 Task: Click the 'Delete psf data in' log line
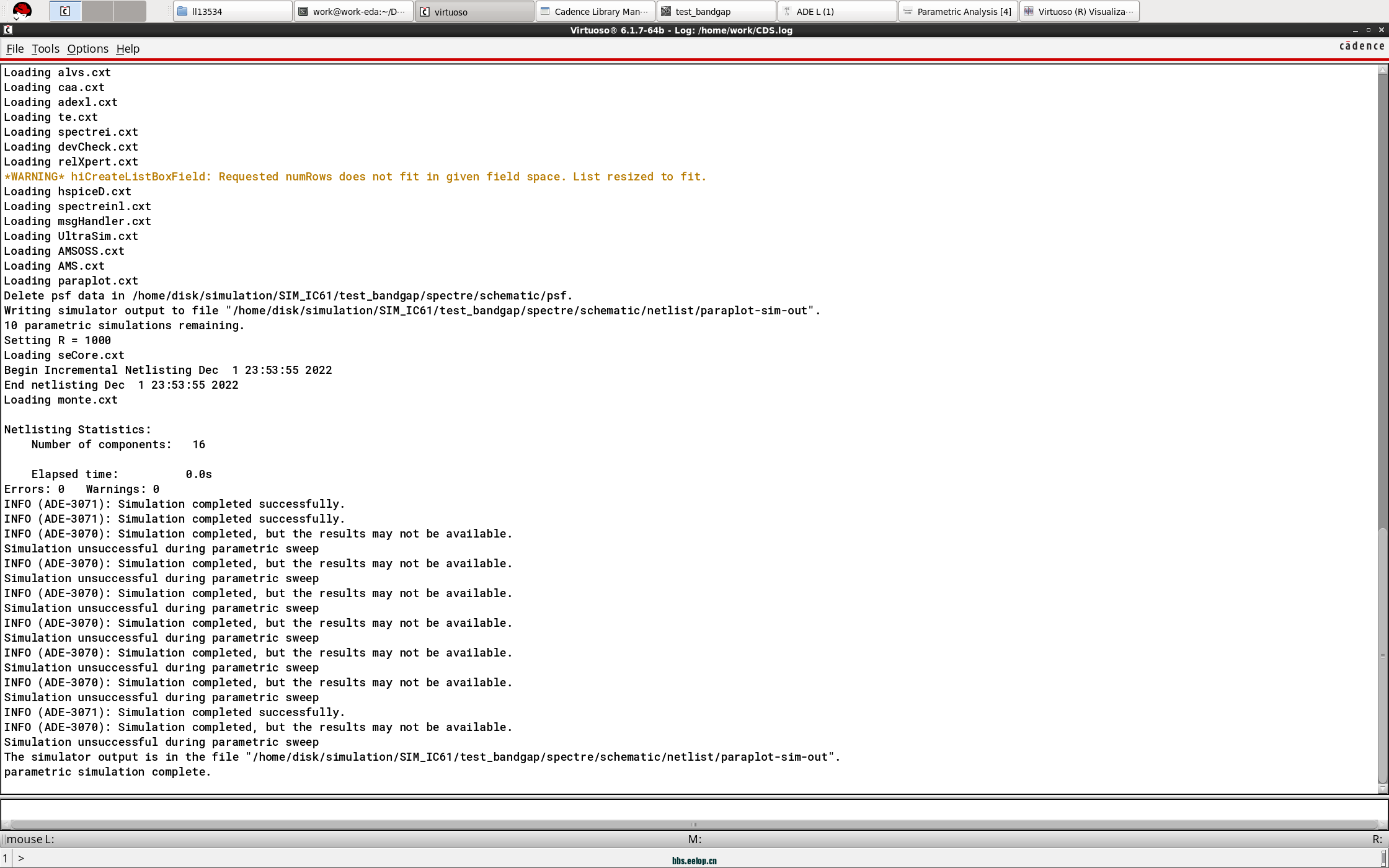point(288,296)
